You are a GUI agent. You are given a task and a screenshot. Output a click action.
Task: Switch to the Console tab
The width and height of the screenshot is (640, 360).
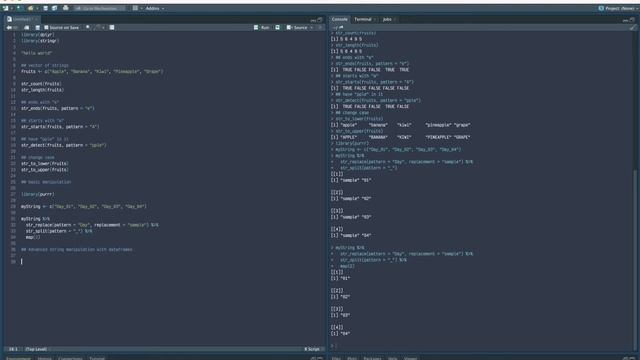339,19
